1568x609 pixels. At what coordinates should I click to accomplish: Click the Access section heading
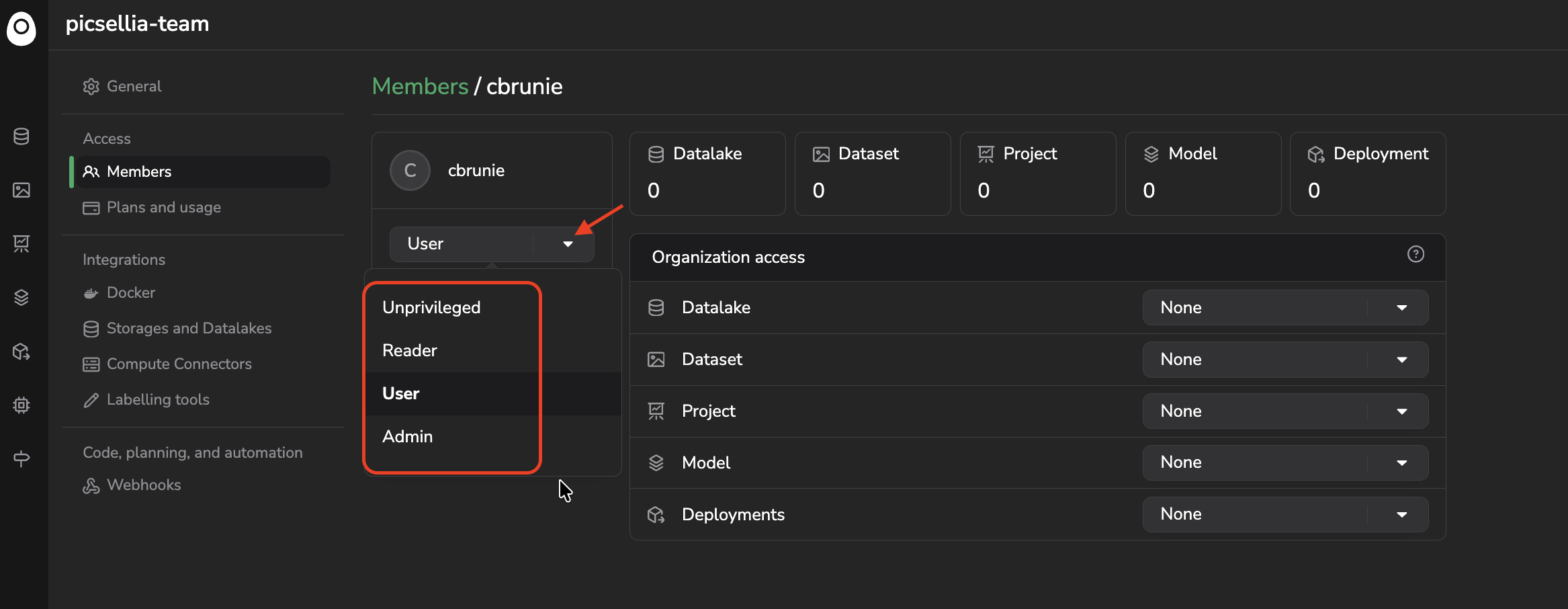[x=107, y=138]
